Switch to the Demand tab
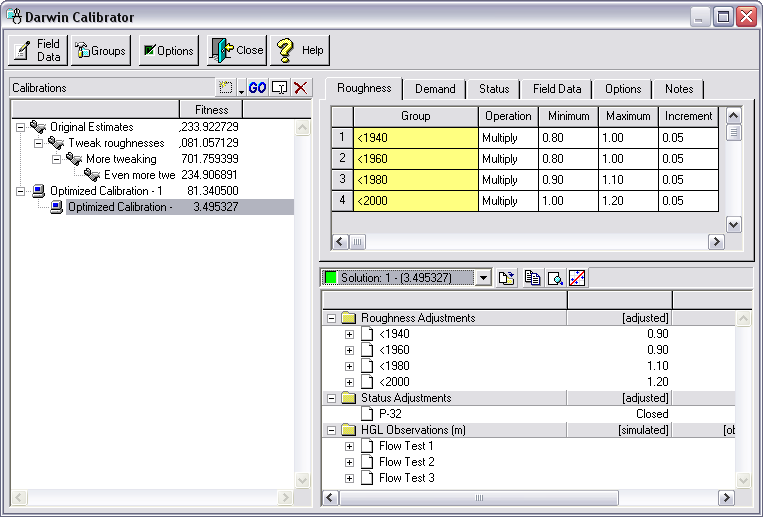763x517 pixels. point(435,89)
